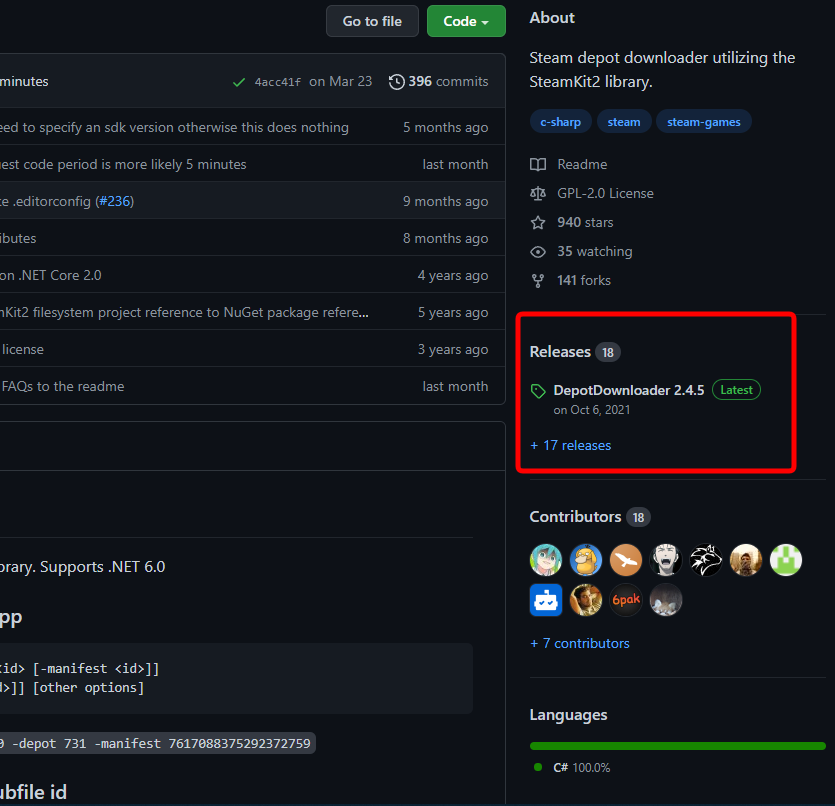Open the Readme book icon link

pyautogui.click(x=538, y=164)
